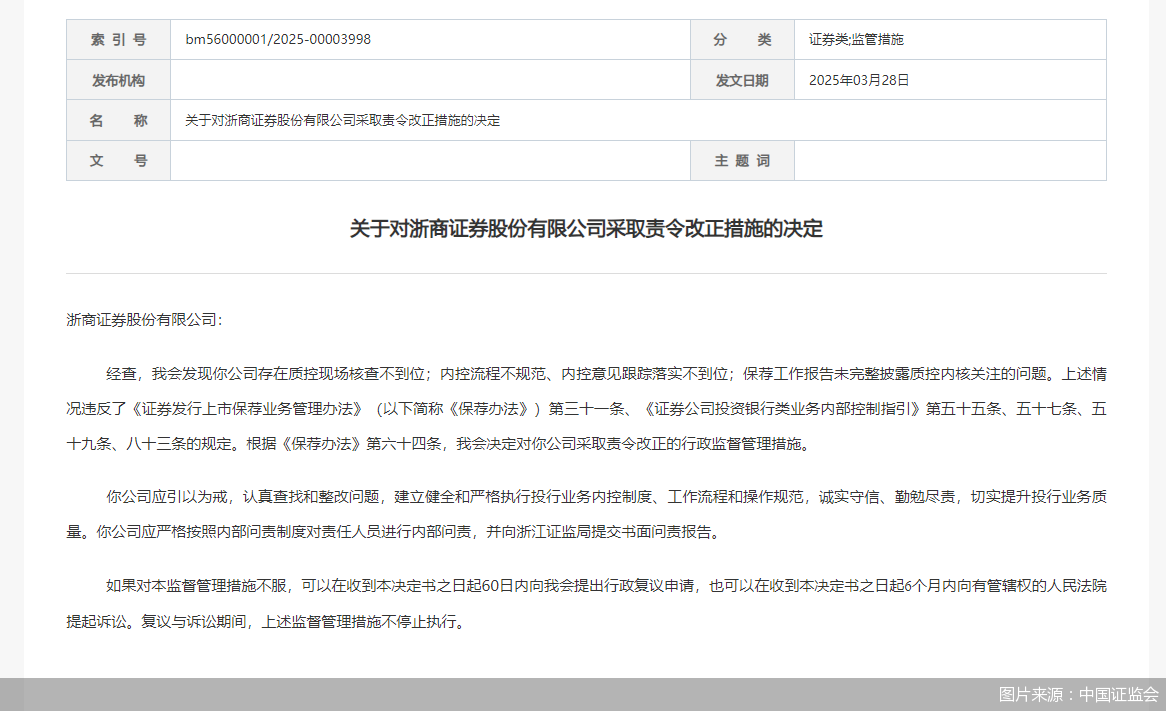The image size is (1166, 711).
Task: Click the document name in the table's 名称 row
Action: coord(342,120)
